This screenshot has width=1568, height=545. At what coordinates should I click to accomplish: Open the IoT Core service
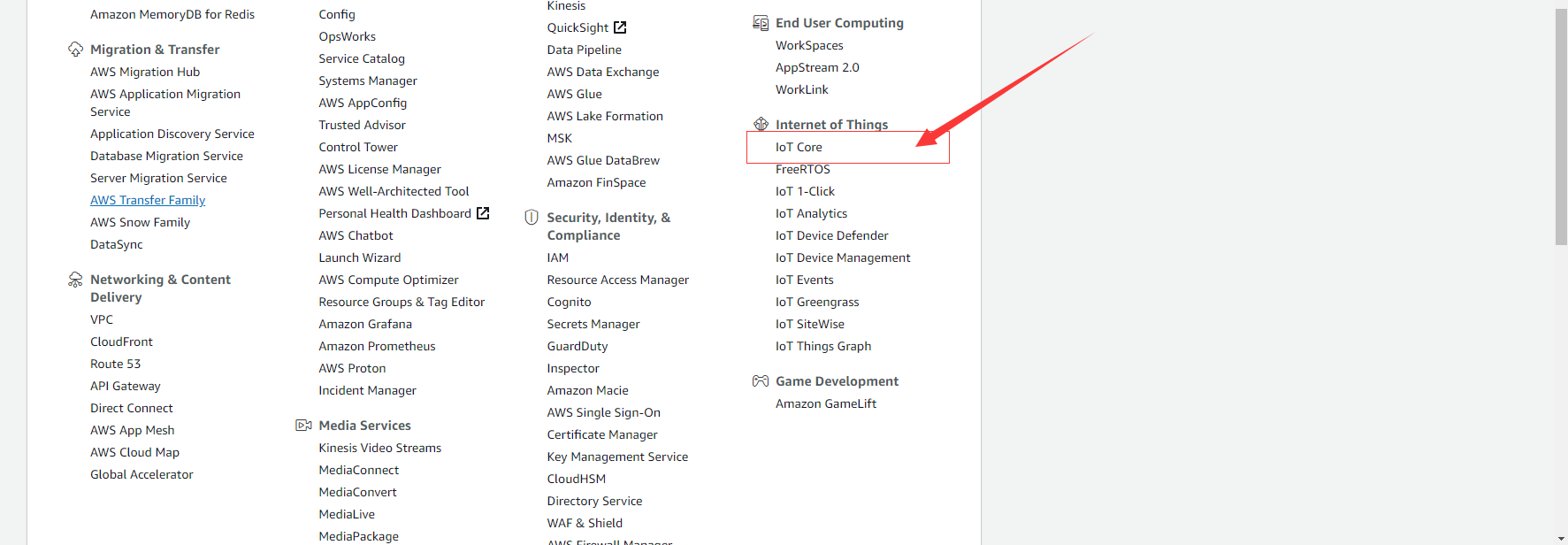point(799,147)
